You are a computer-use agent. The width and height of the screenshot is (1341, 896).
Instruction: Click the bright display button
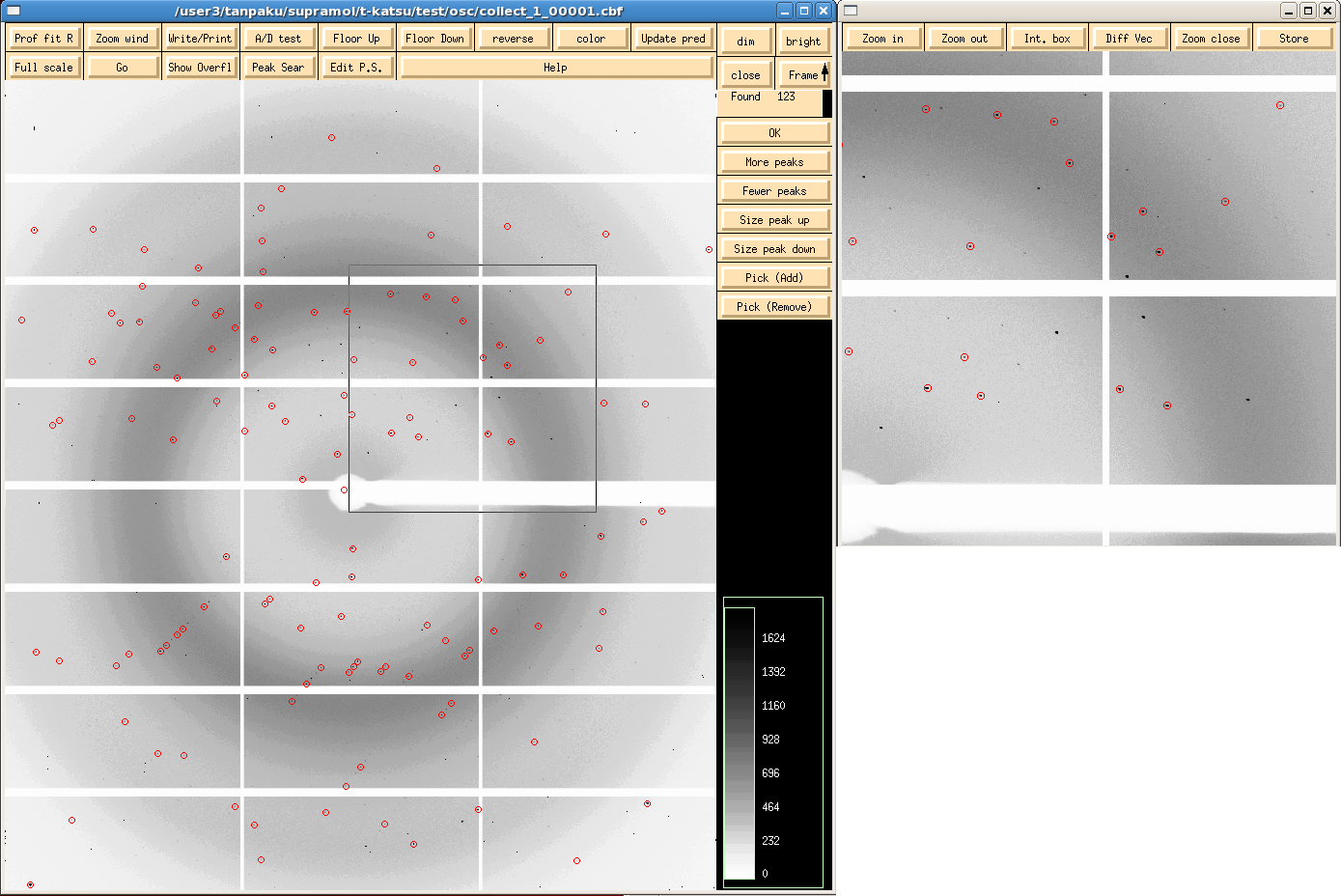pyautogui.click(x=802, y=42)
